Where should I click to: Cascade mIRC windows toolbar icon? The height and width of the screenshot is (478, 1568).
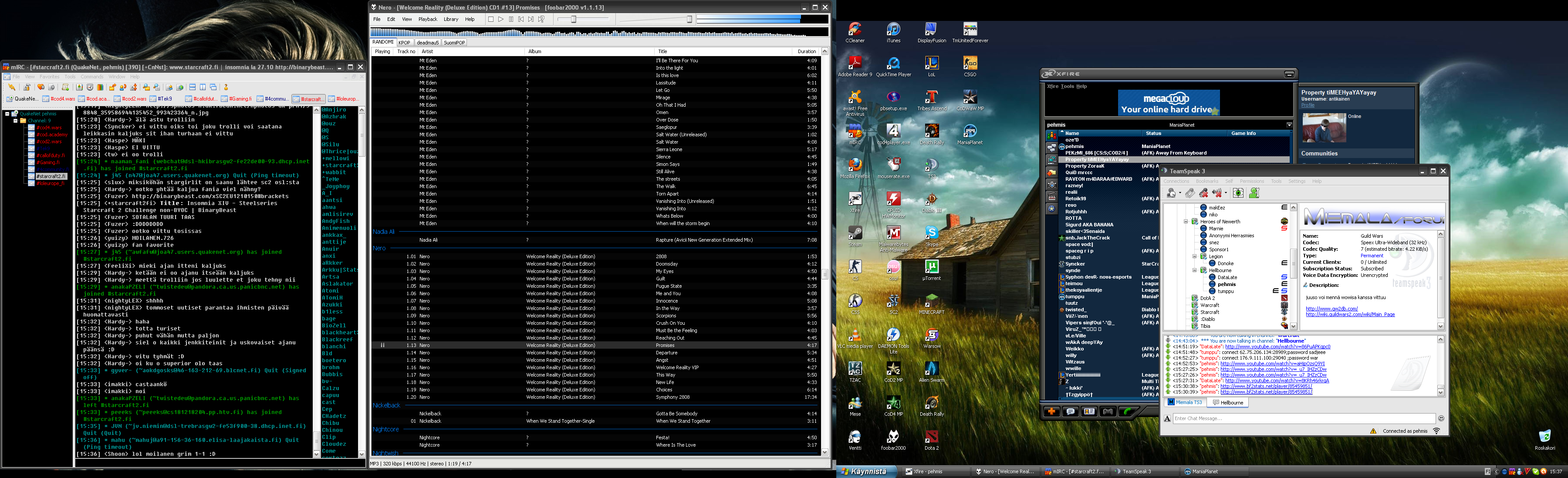213,87
